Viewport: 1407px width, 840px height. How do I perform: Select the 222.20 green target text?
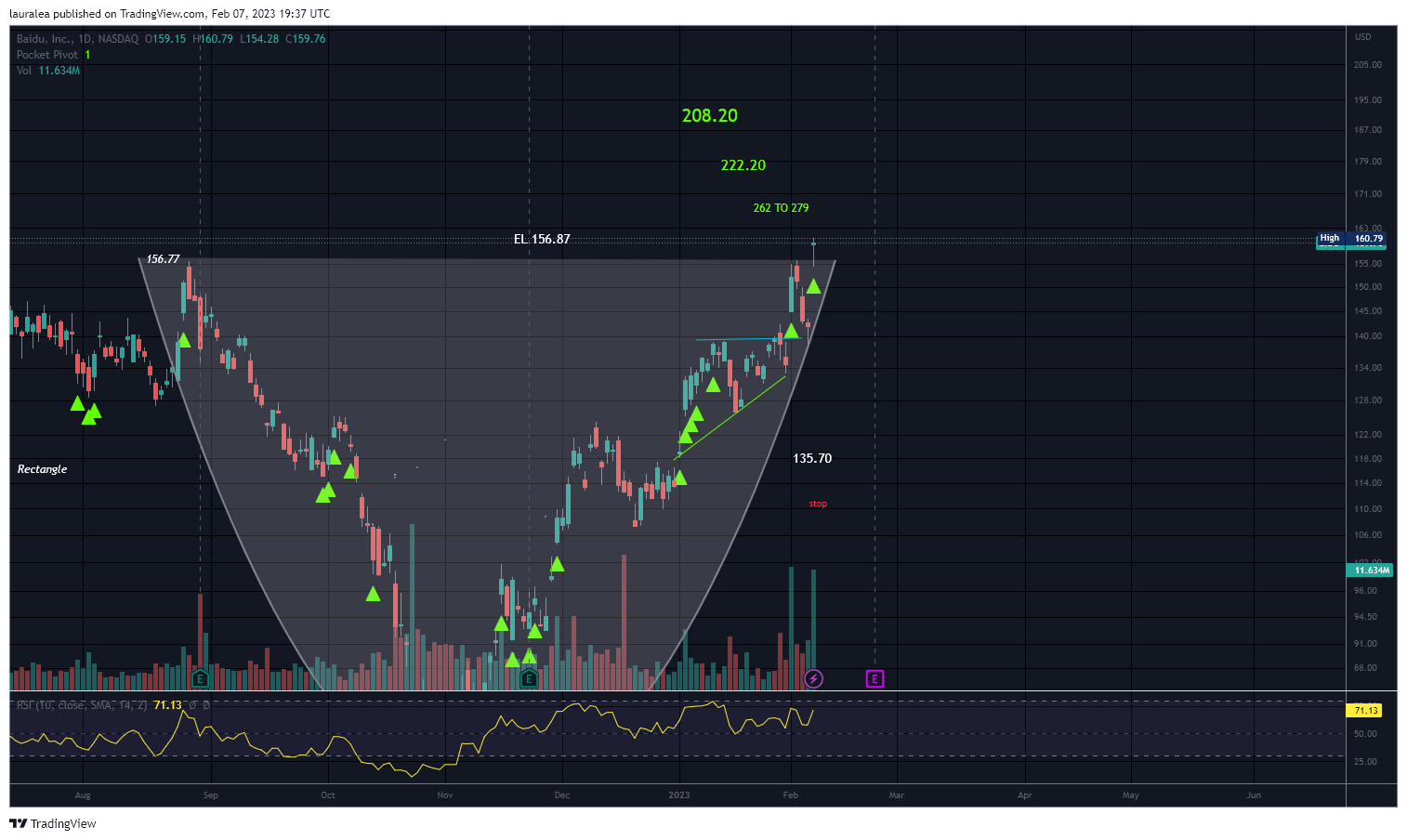743,165
